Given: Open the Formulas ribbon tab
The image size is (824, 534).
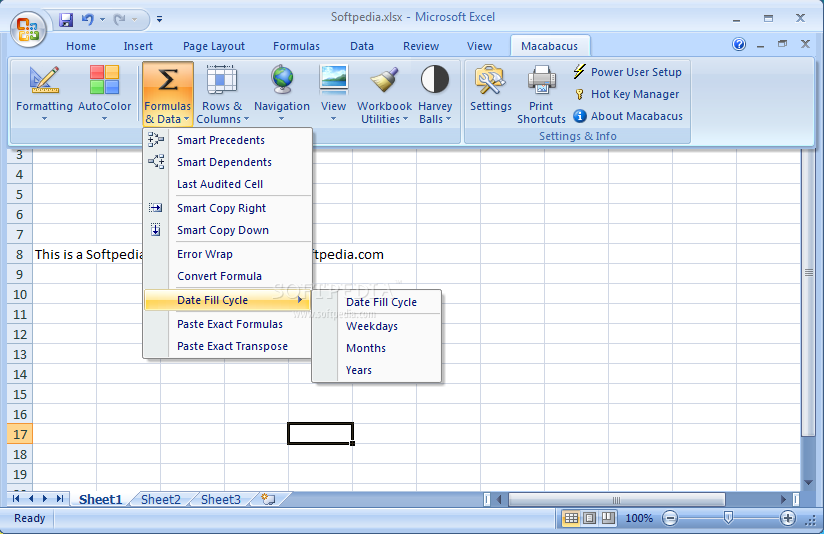Looking at the screenshot, I should click(296, 46).
